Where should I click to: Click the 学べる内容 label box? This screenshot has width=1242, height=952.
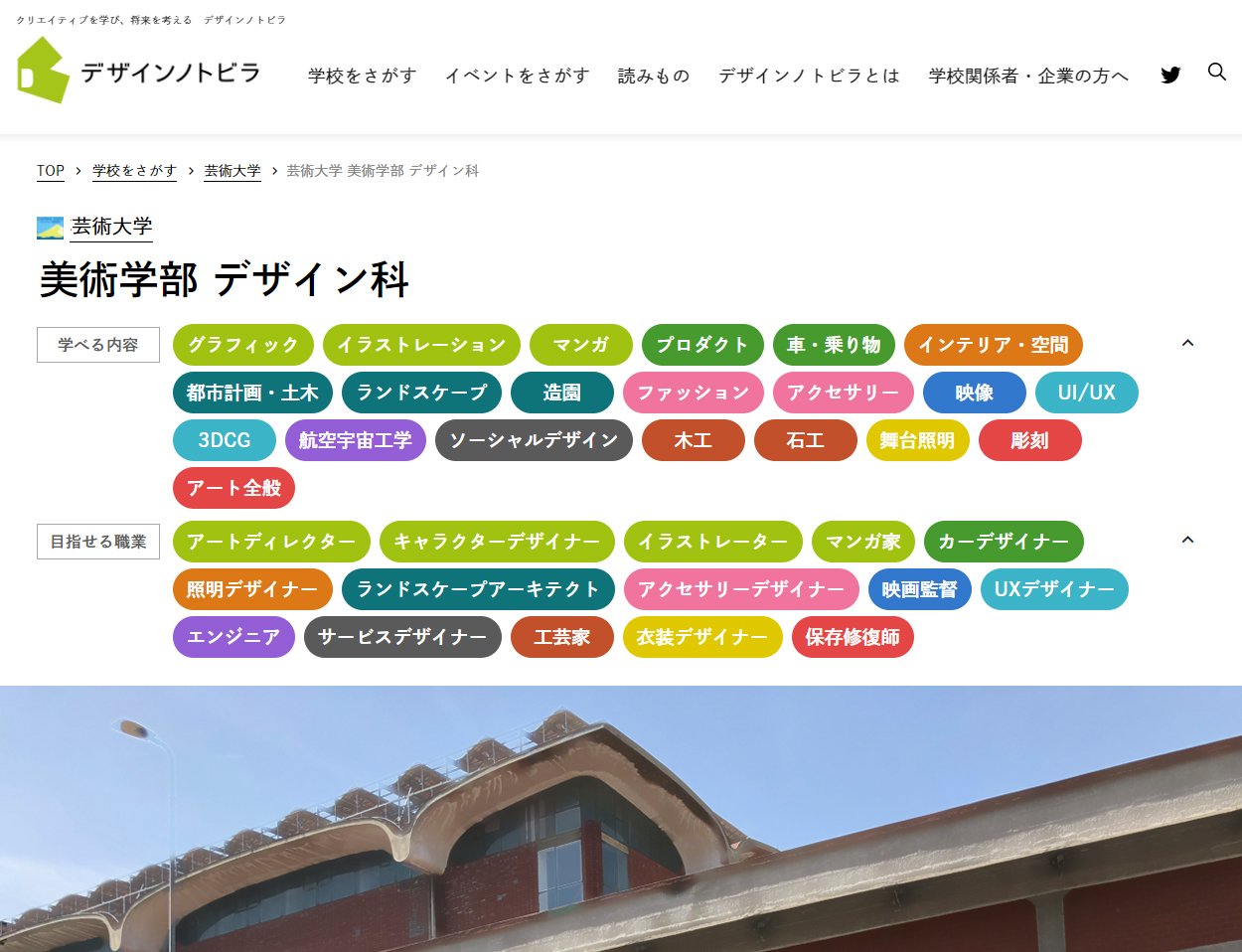98,345
